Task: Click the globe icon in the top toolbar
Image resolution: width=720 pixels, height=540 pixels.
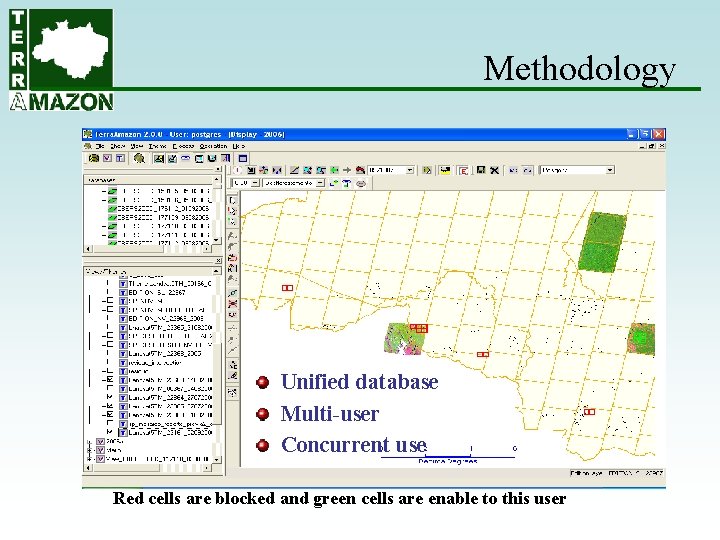Action: click(139, 158)
